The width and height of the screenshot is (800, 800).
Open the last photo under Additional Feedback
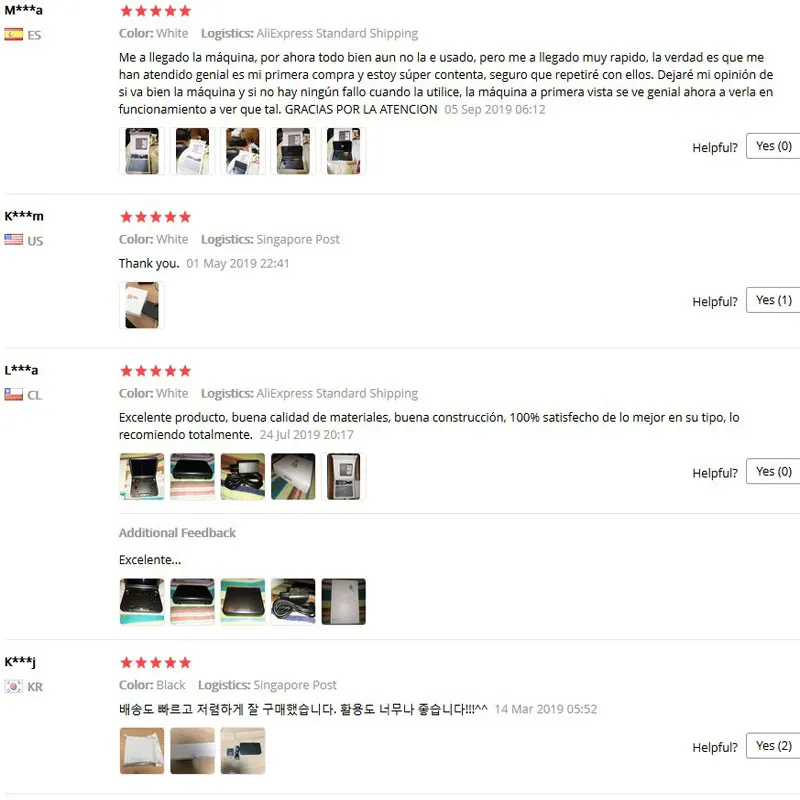click(343, 602)
